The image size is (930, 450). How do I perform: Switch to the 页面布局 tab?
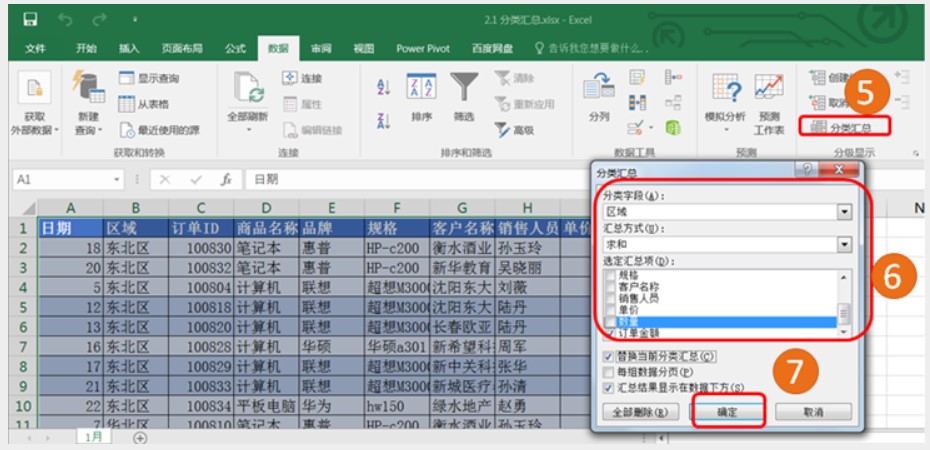click(182, 49)
